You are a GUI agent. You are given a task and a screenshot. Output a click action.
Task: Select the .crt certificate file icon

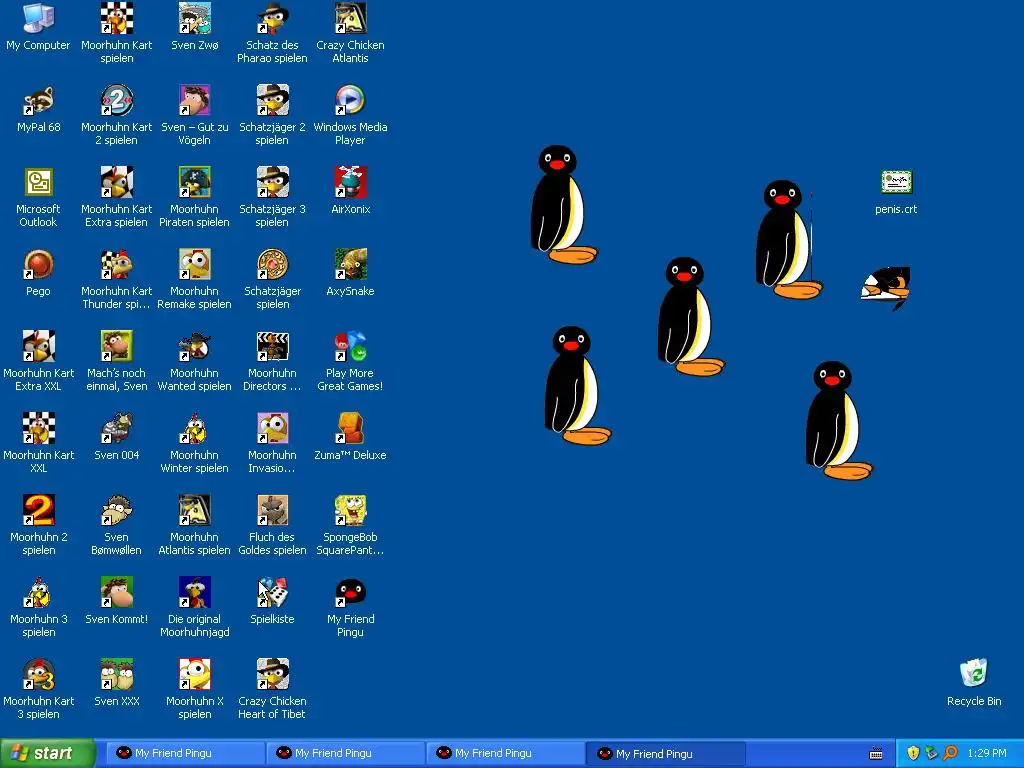896,182
